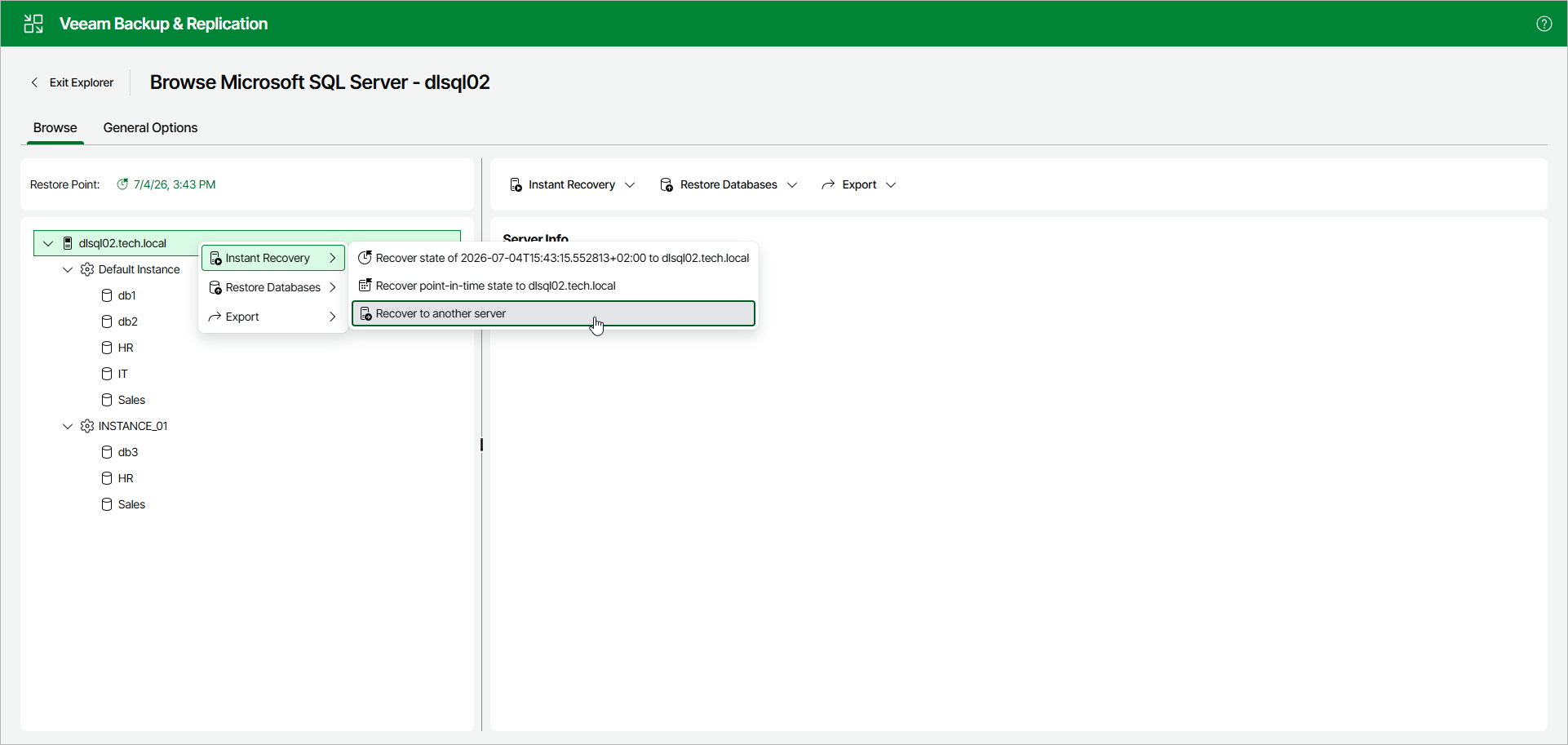Click the Recover point-in-time calendar icon
The width and height of the screenshot is (1568, 745).
click(x=365, y=286)
